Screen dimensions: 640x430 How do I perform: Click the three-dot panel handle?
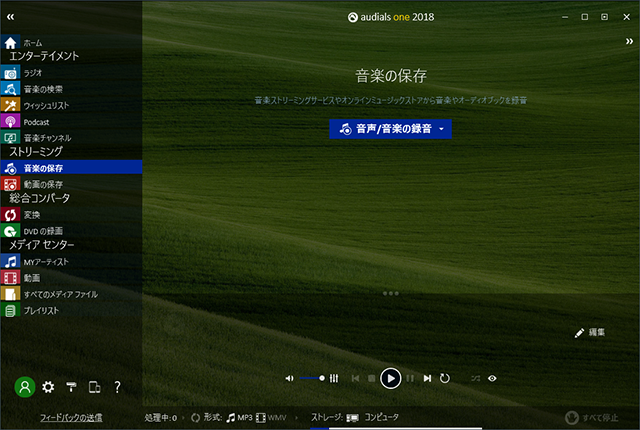point(391,293)
